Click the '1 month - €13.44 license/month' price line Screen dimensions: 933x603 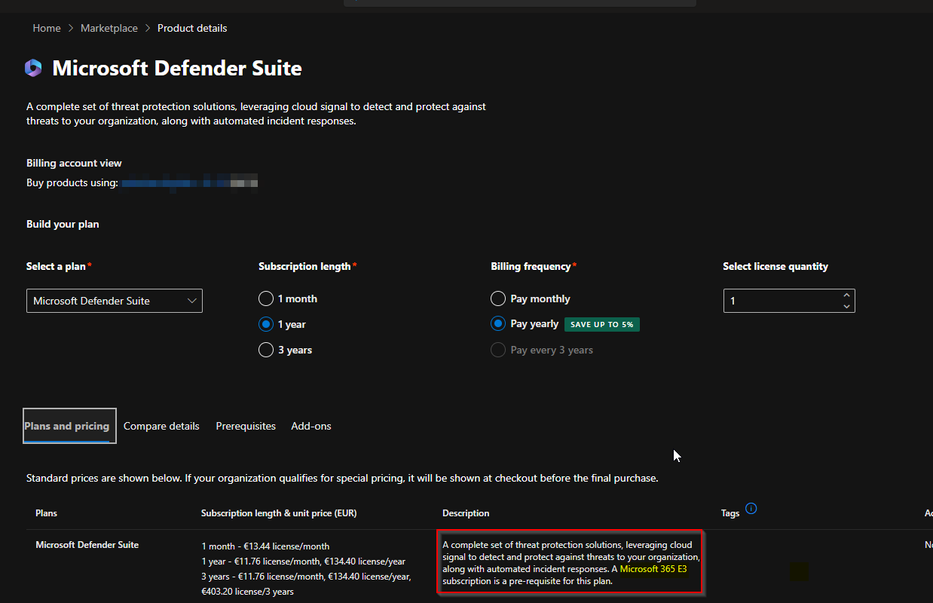(x=265, y=546)
